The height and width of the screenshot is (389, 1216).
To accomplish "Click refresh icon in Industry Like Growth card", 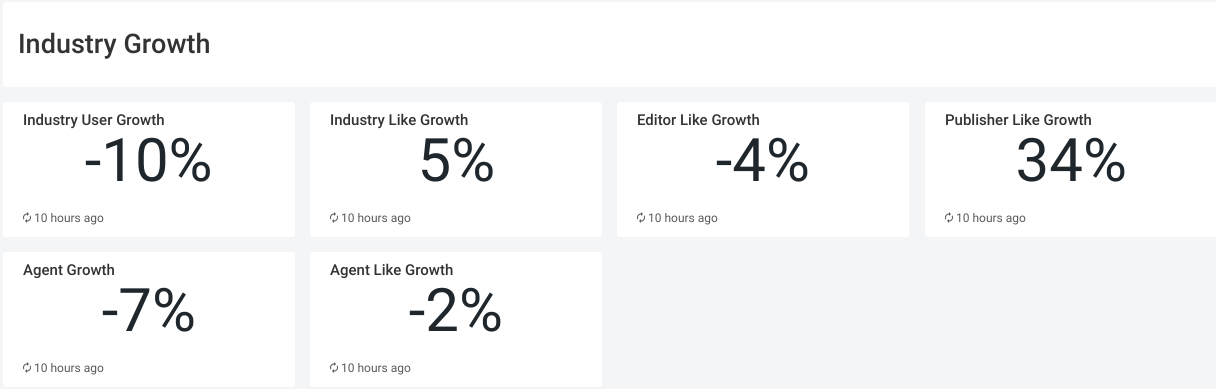I will [x=334, y=218].
